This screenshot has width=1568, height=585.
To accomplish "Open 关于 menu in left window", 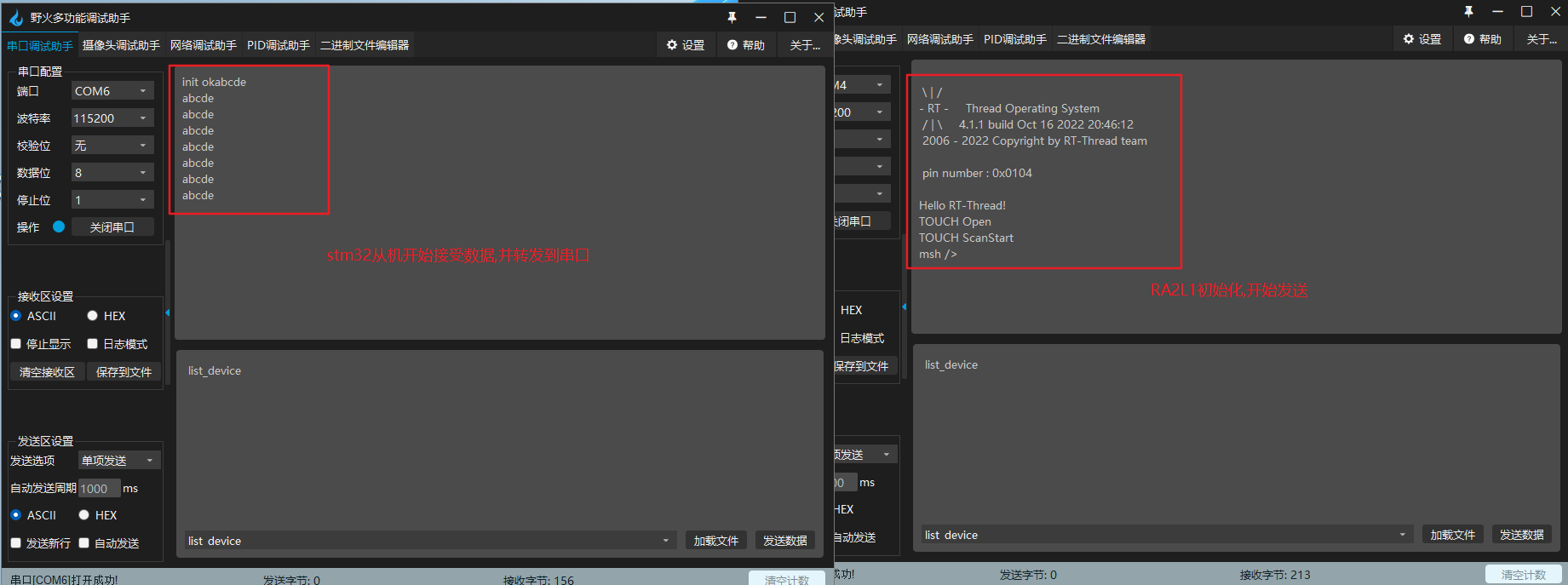I will click(x=805, y=45).
